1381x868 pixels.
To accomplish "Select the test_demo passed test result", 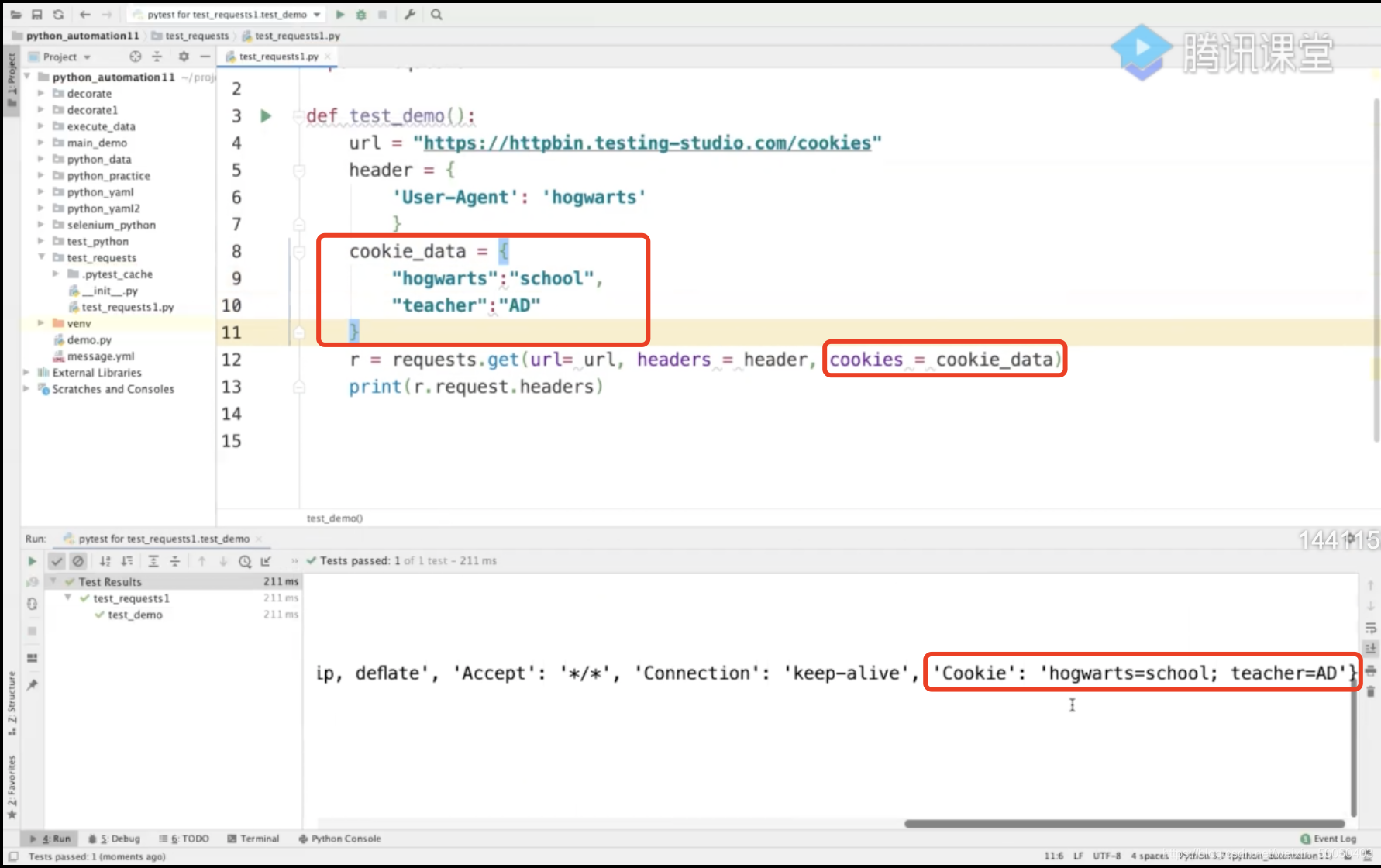I will tap(129, 615).
